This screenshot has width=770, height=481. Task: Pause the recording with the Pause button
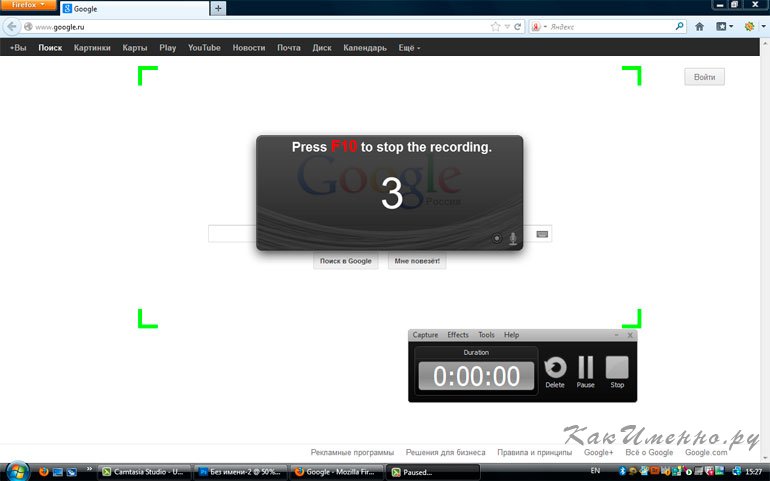pos(585,367)
